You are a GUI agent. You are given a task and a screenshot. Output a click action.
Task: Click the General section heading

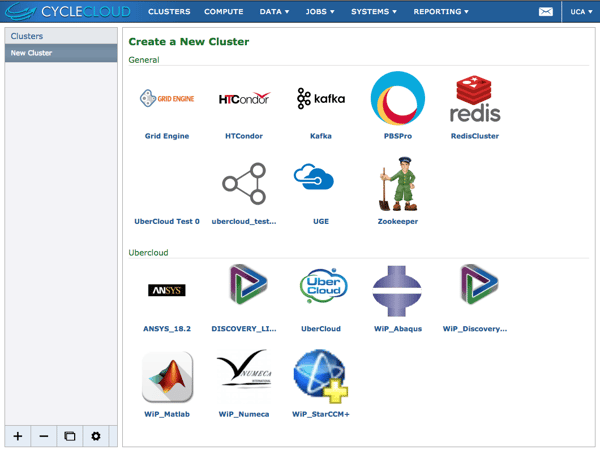coord(144,60)
